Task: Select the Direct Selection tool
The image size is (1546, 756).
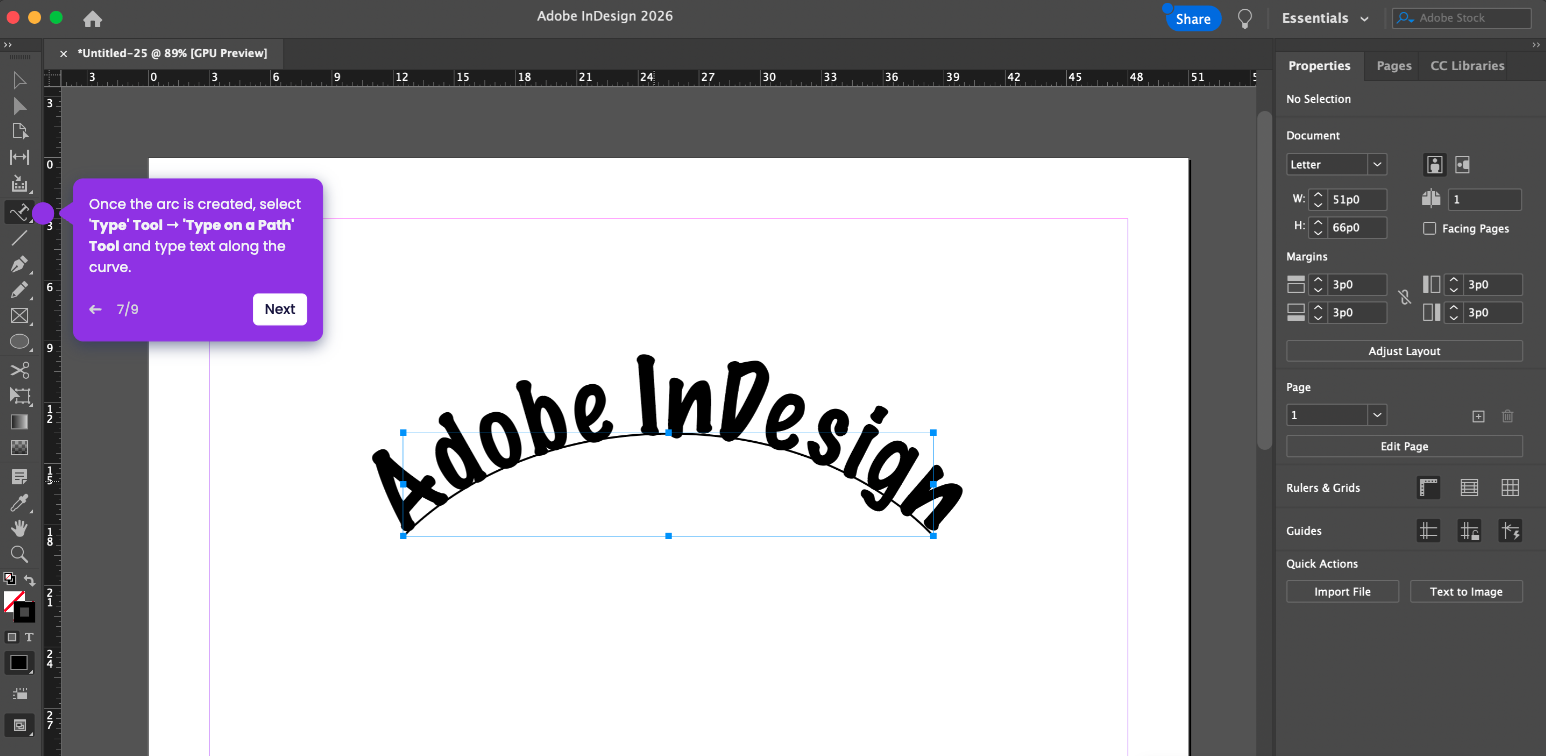Action: point(19,105)
